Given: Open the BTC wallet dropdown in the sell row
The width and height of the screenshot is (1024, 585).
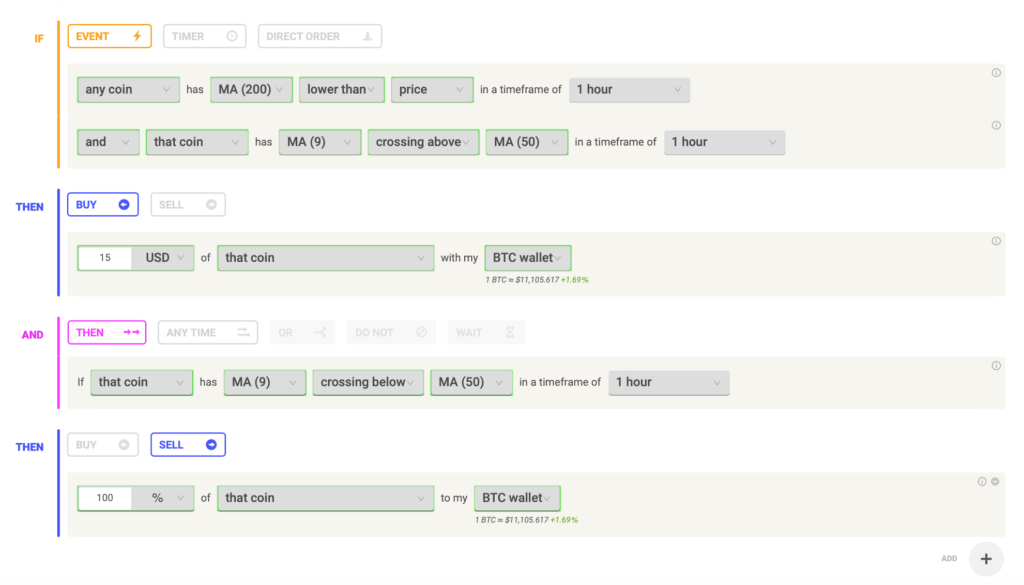Looking at the screenshot, I should [x=517, y=498].
